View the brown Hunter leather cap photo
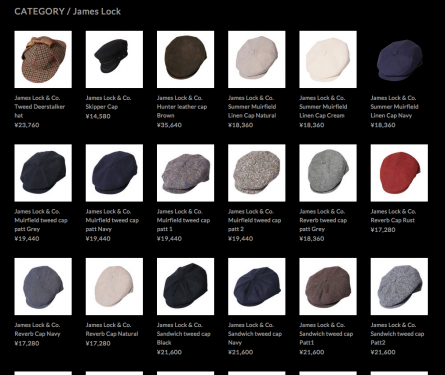This screenshot has height=375, width=445. (x=185, y=59)
